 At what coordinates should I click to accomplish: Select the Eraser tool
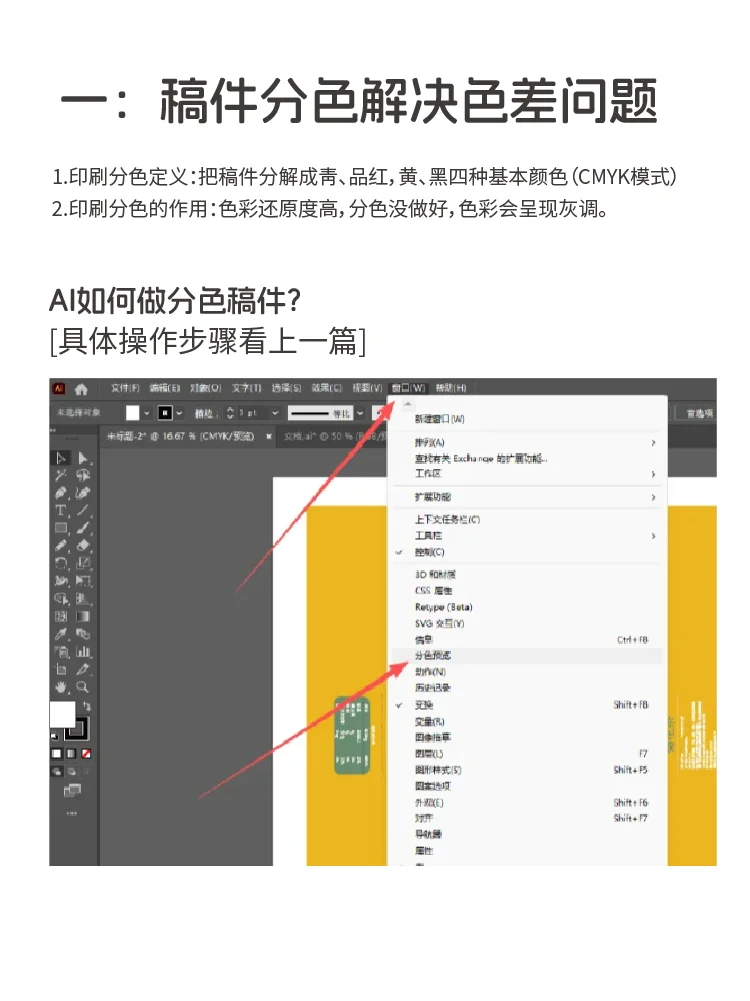point(83,546)
